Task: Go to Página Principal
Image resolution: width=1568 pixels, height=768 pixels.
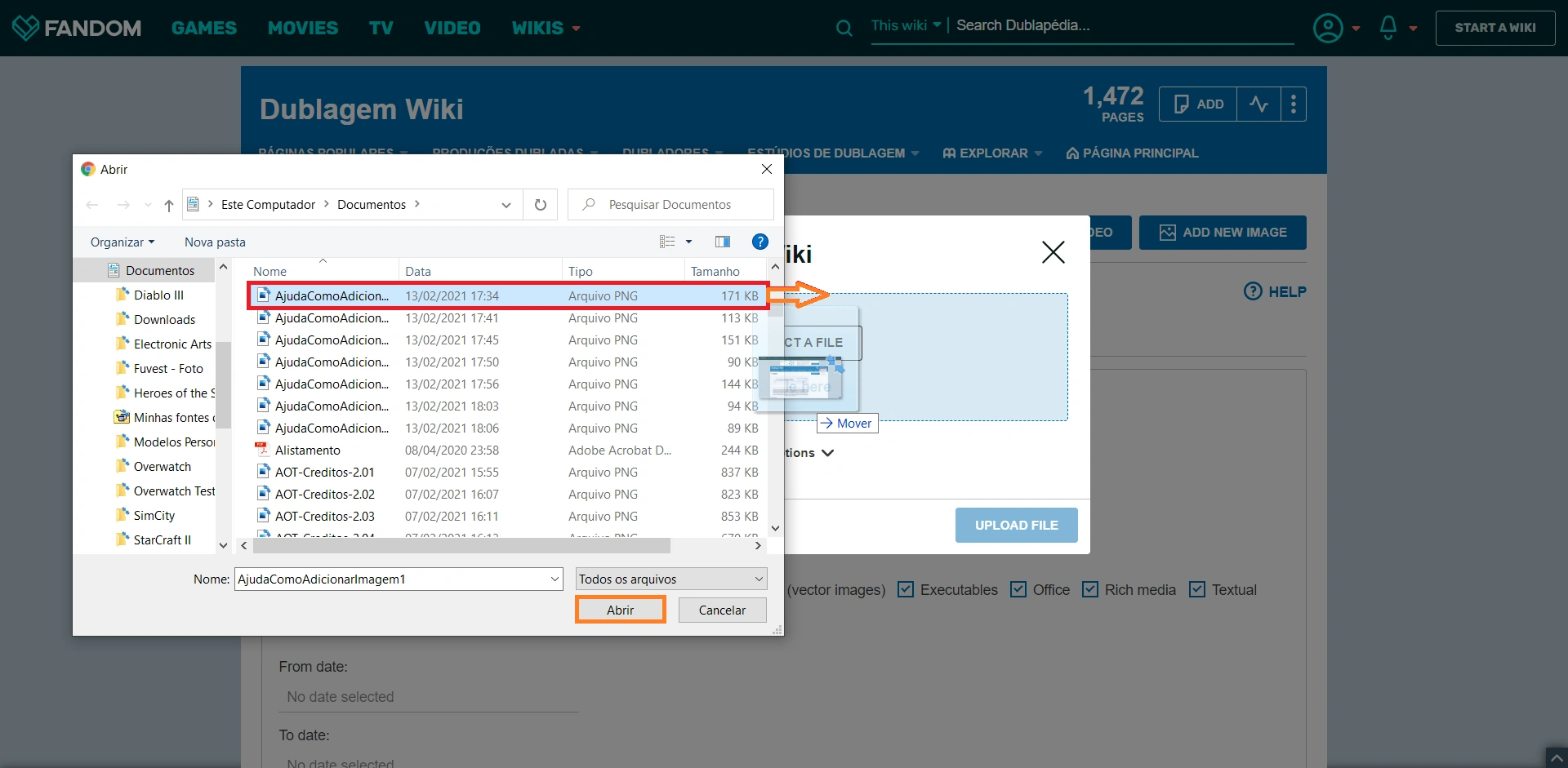Action: tap(1133, 153)
